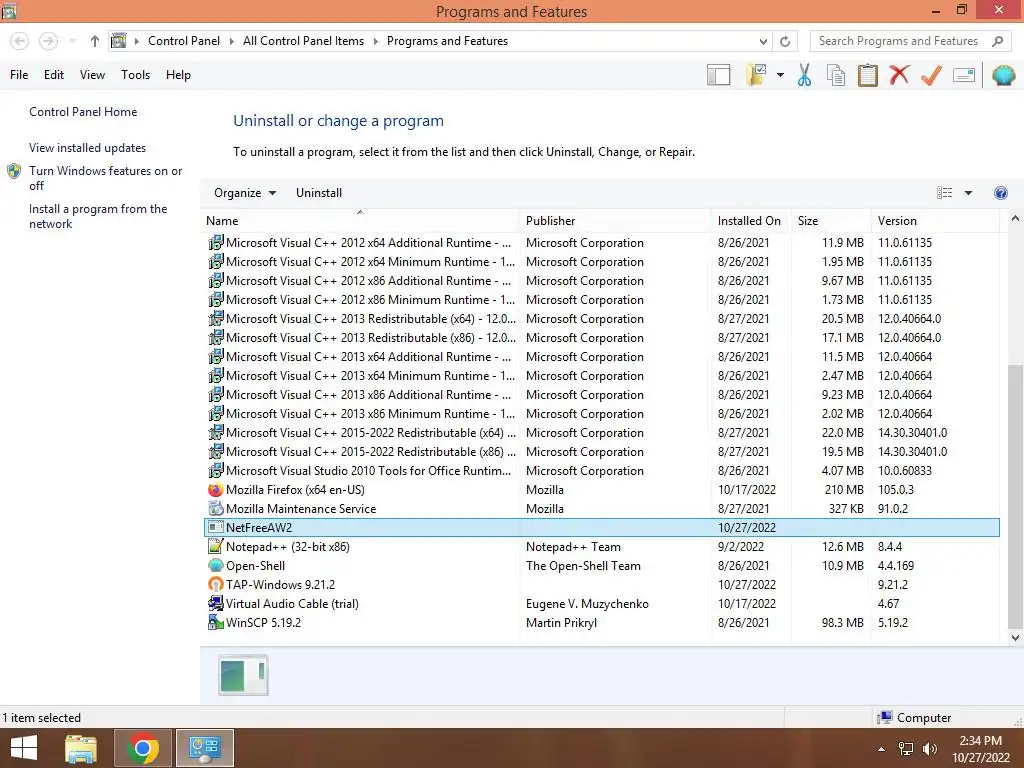
Task: Expand the arrow after Control Panel breadcrumb
Action: pyautogui.click(x=232, y=41)
